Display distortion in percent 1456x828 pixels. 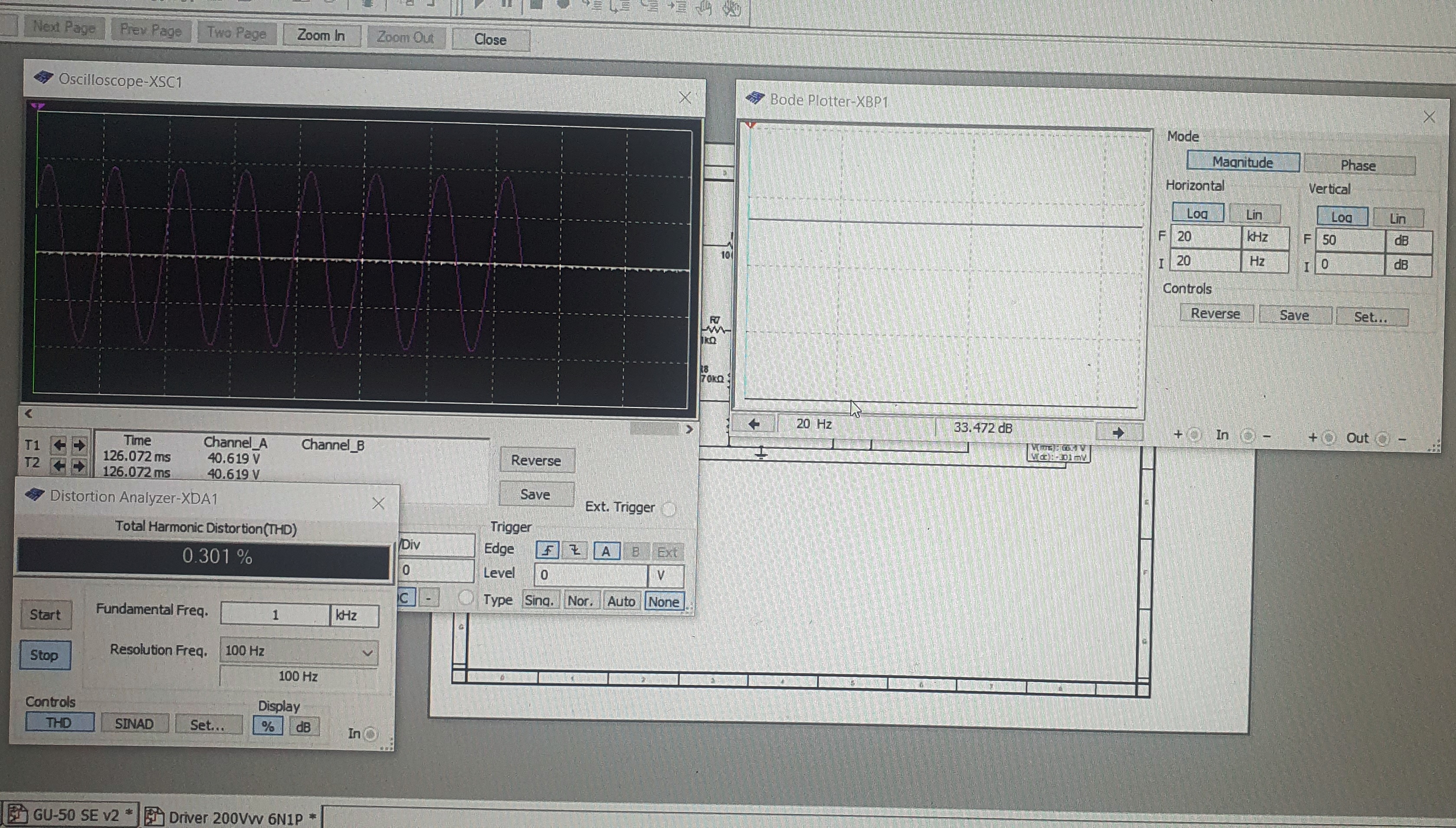click(x=268, y=726)
